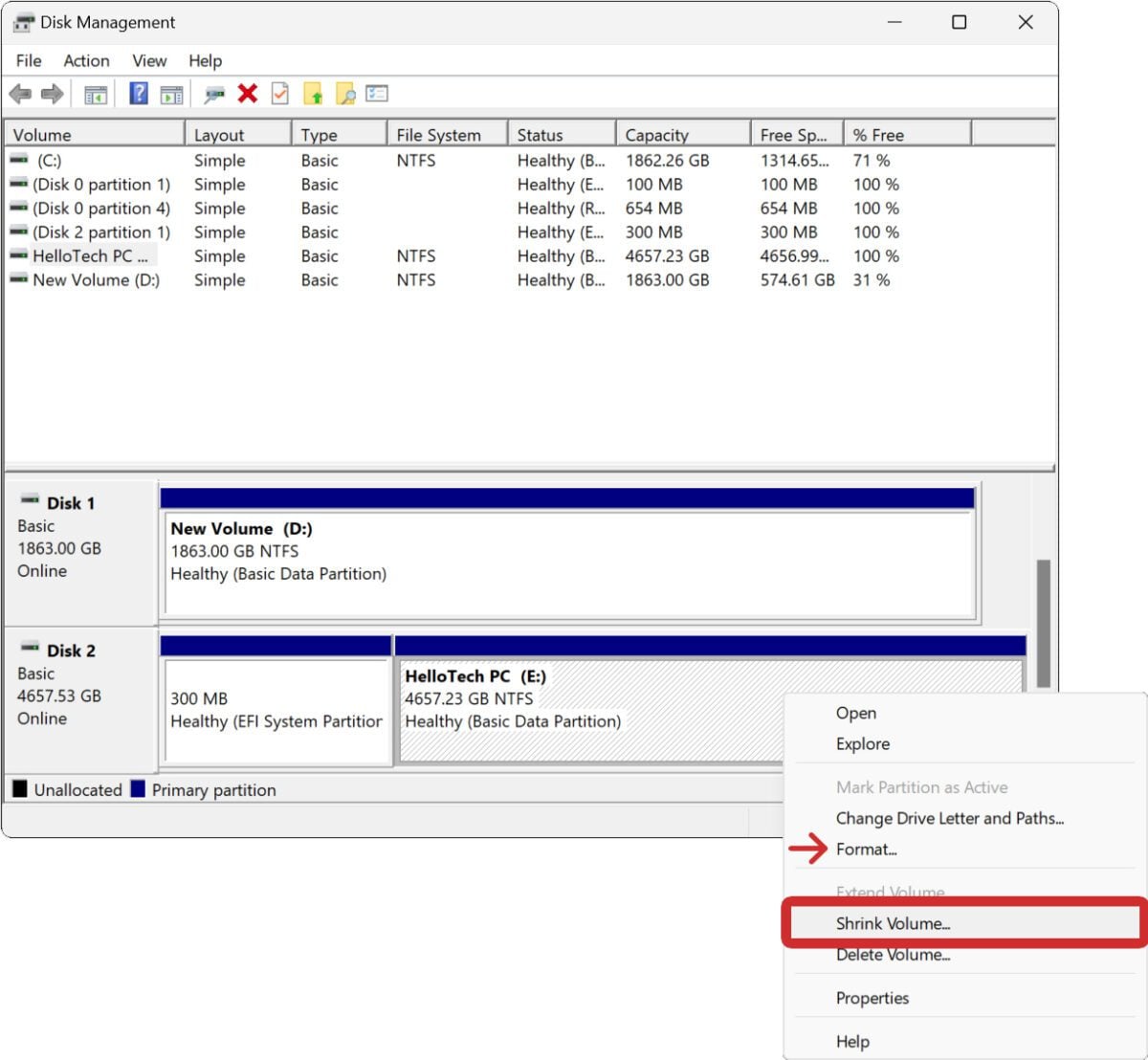Select Shrink Volume from the context menu
The height and width of the screenshot is (1060, 1148).
pos(891,923)
